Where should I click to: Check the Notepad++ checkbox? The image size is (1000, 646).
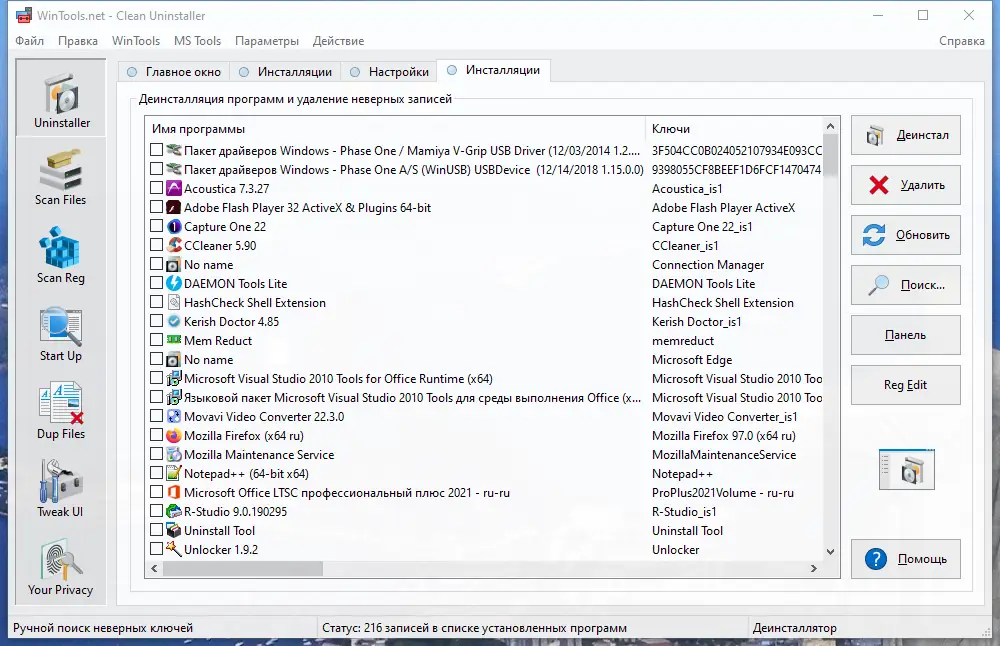[156, 473]
